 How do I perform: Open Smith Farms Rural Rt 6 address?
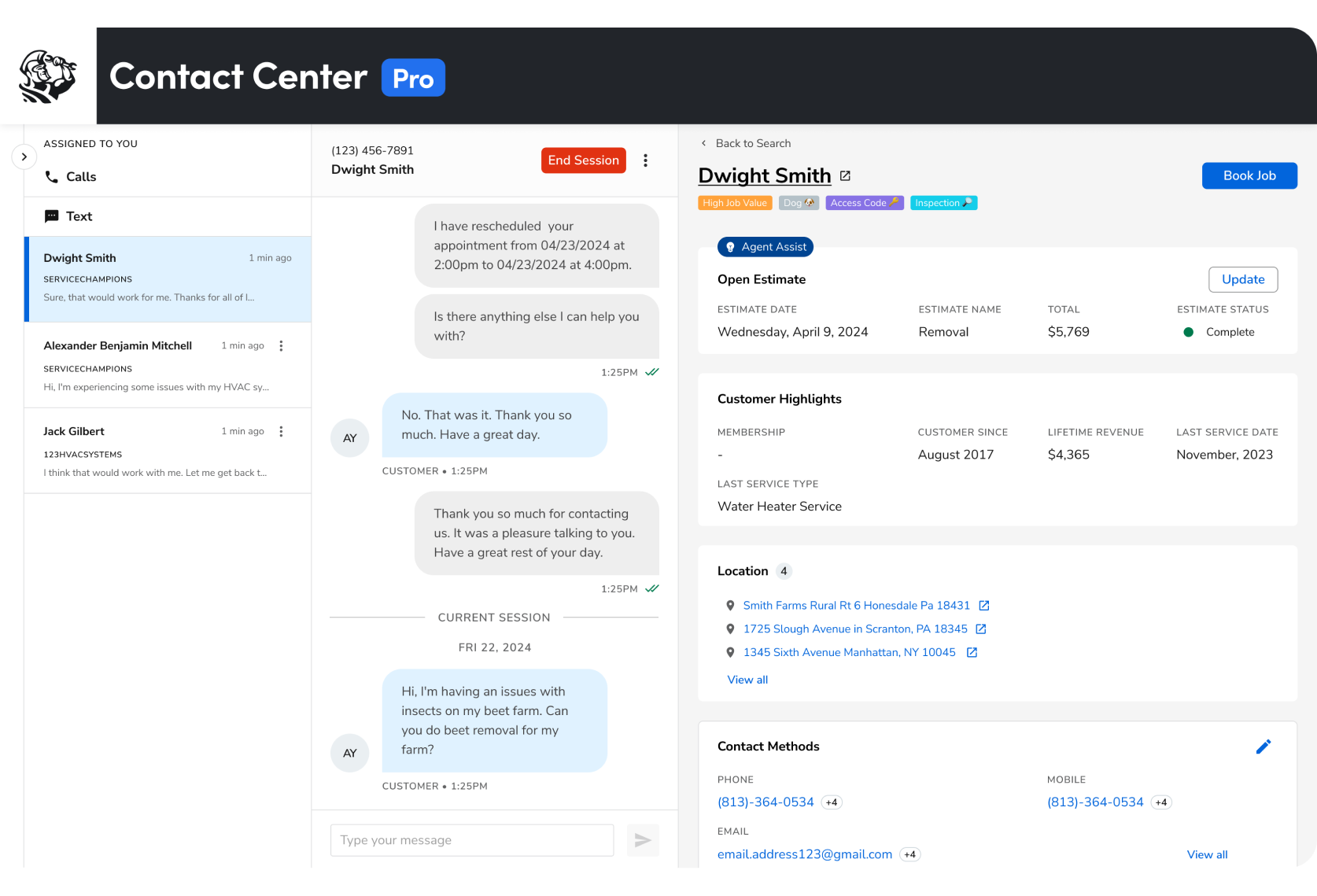tap(857, 606)
